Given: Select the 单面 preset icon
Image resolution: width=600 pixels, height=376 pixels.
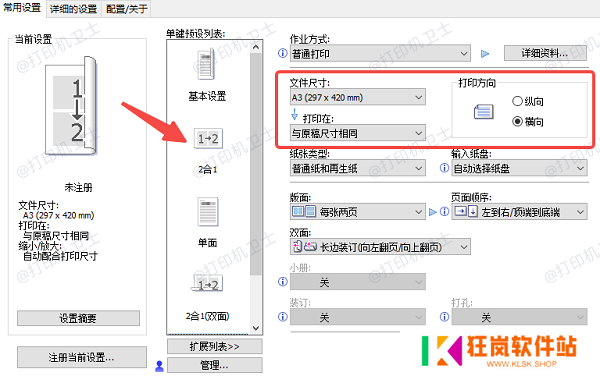Looking at the screenshot, I should click(x=208, y=212).
